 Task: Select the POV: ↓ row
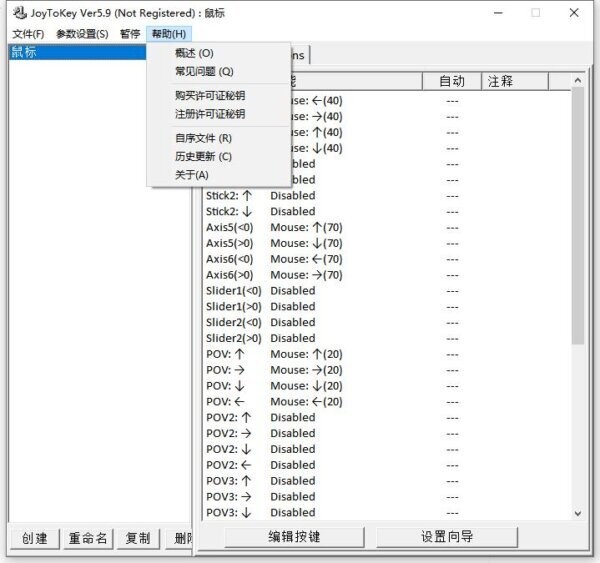click(x=386, y=386)
